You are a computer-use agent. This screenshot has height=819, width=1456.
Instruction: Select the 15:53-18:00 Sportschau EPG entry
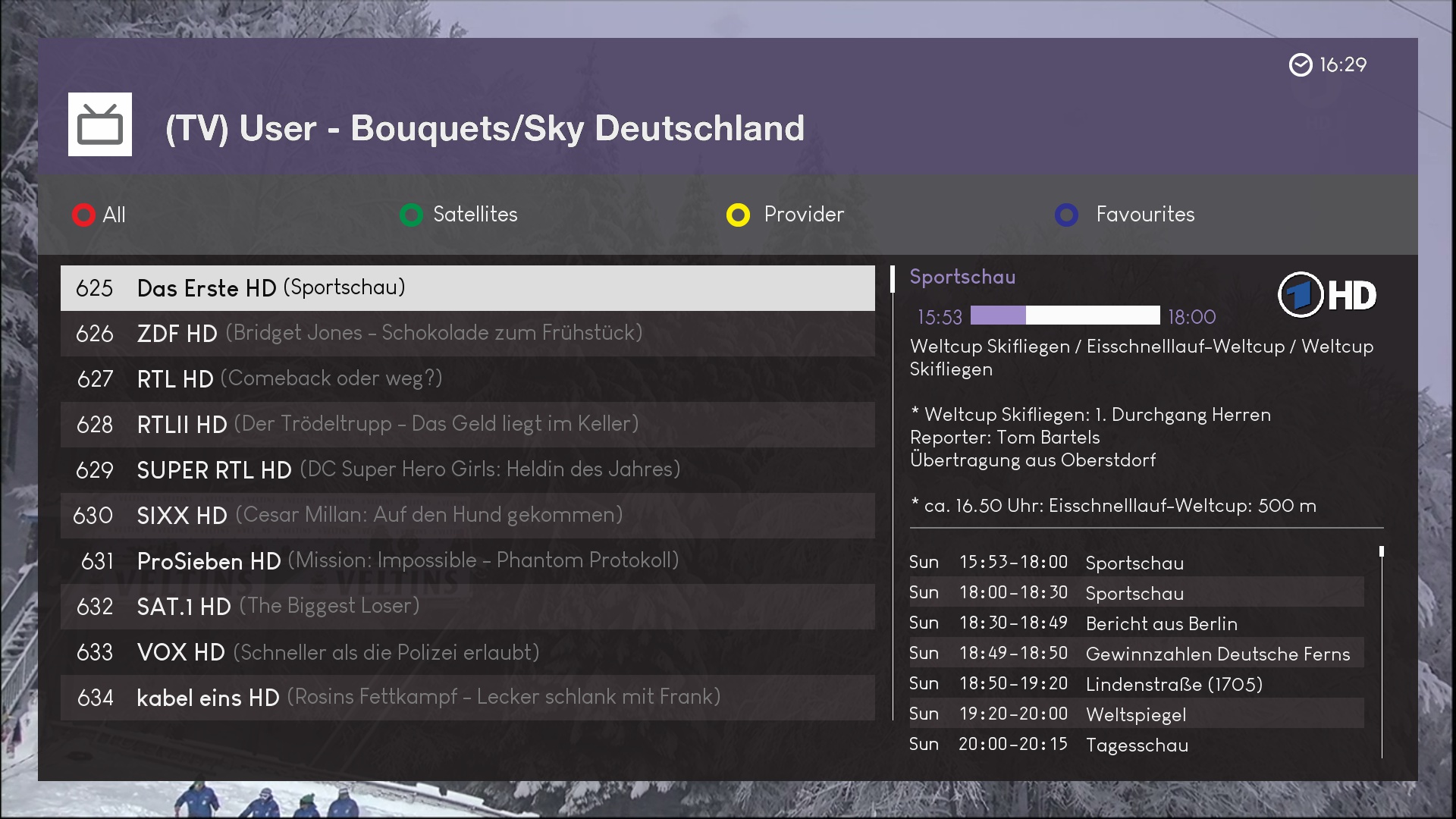pyautogui.click(x=1137, y=562)
